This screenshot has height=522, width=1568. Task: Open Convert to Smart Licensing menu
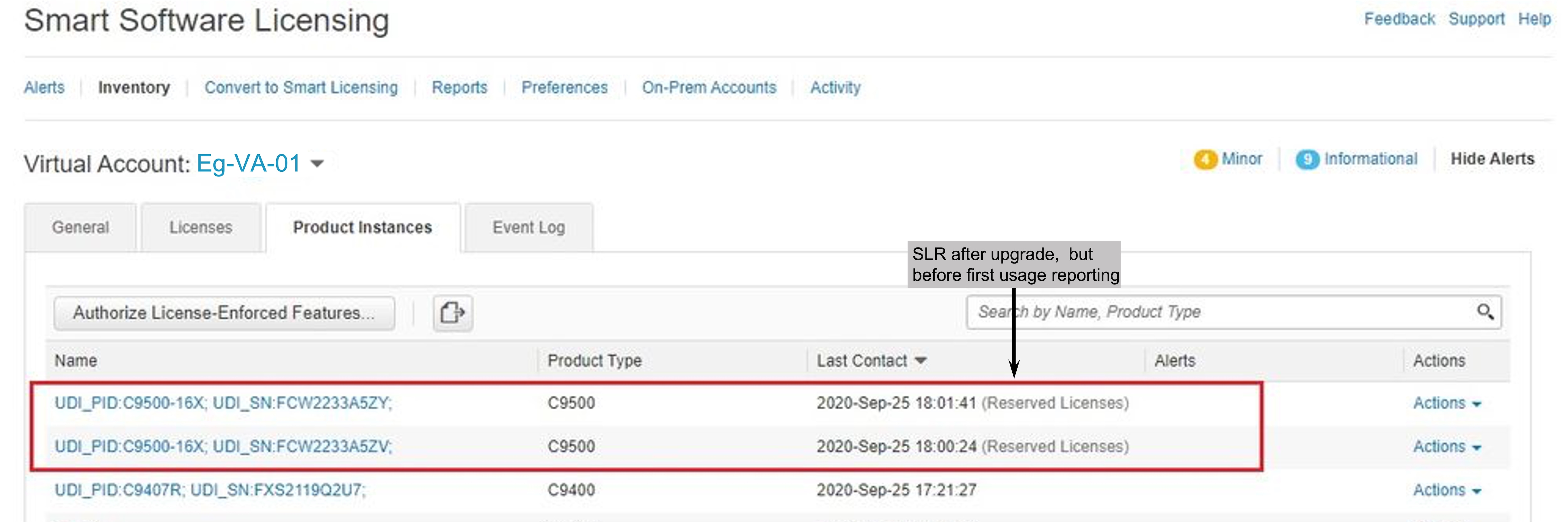[x=301, y=88]
